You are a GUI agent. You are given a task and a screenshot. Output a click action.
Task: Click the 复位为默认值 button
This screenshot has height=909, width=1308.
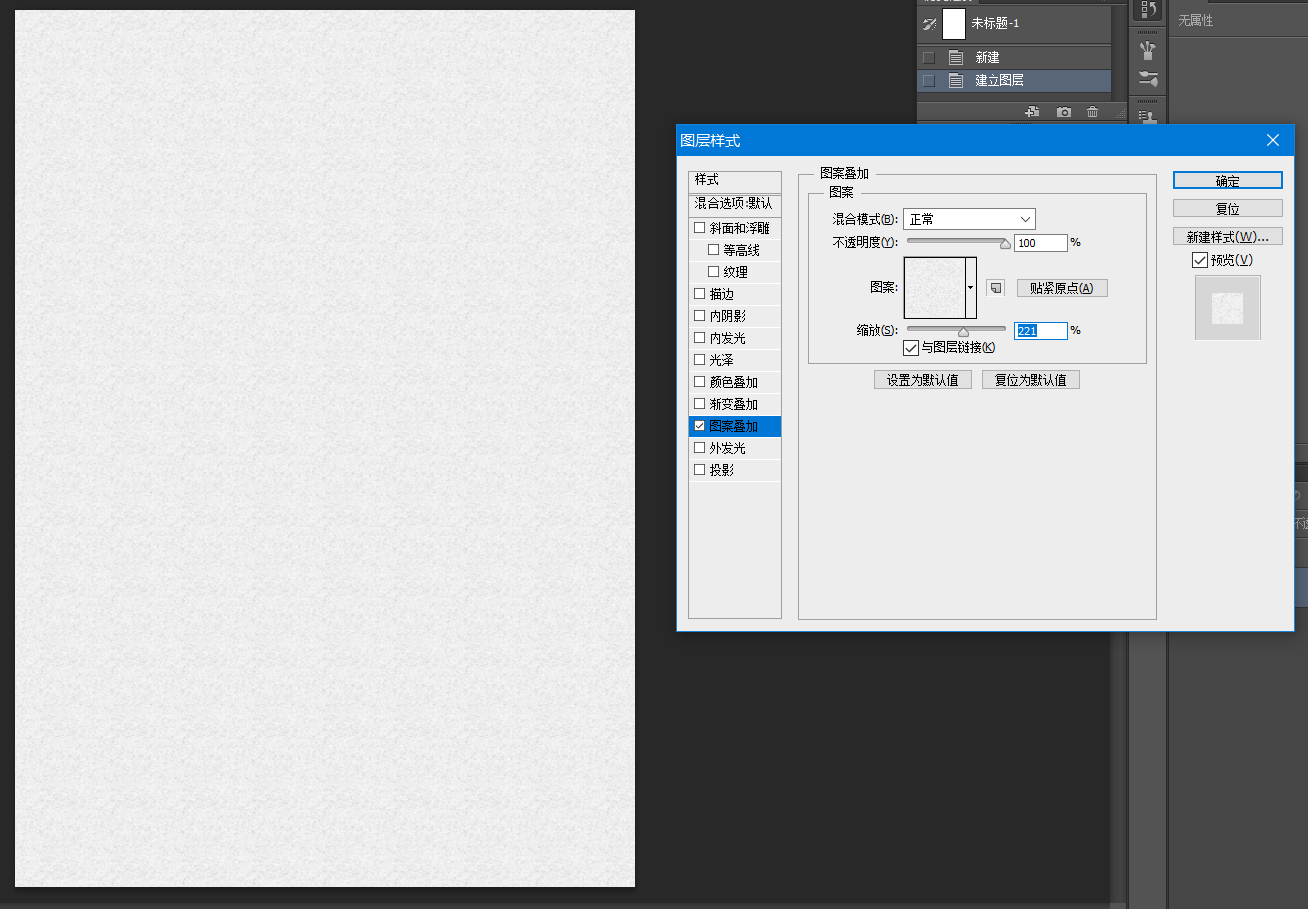(1031, 380)
